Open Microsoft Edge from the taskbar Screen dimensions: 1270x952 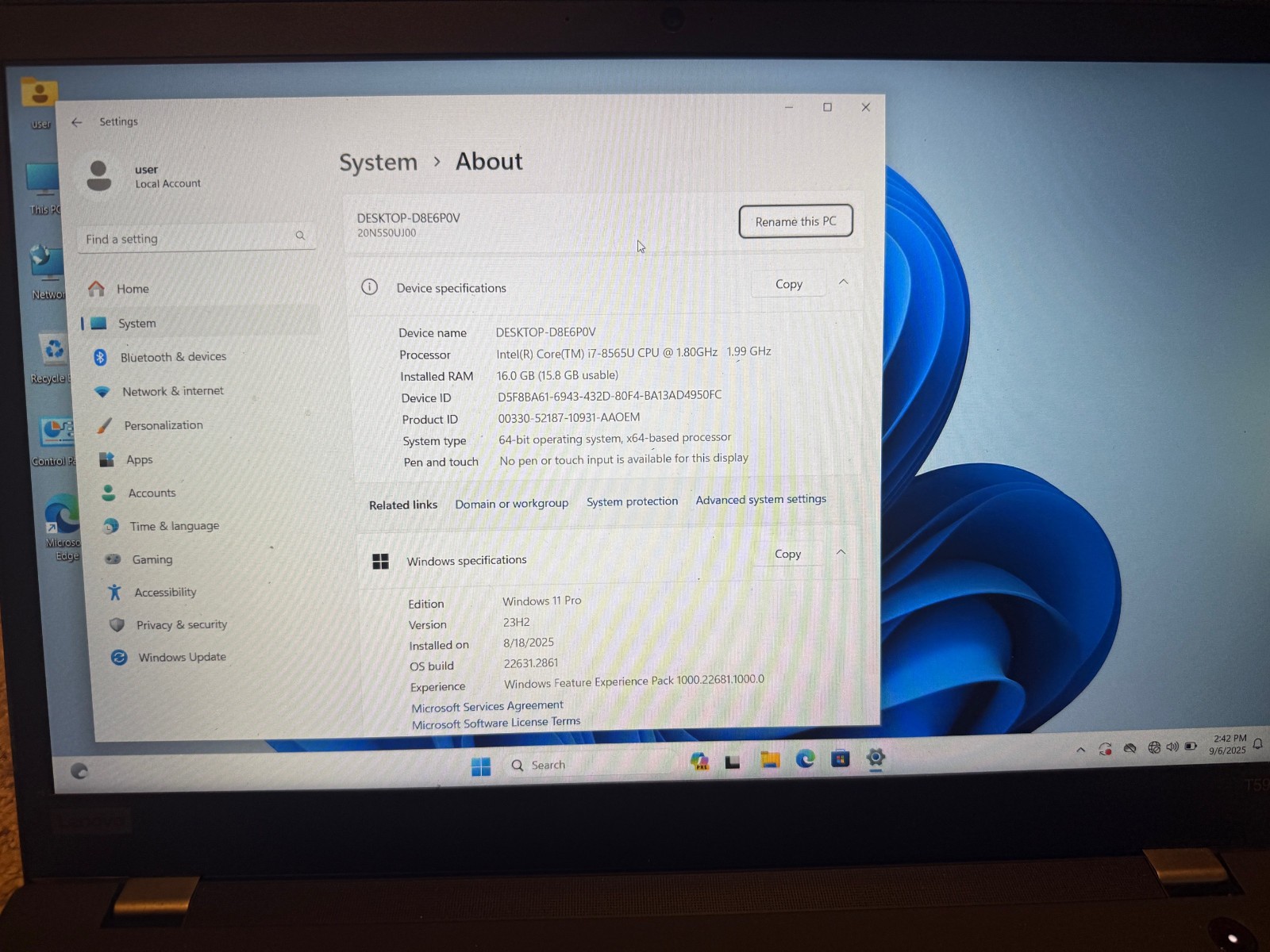tap(805, 759)
